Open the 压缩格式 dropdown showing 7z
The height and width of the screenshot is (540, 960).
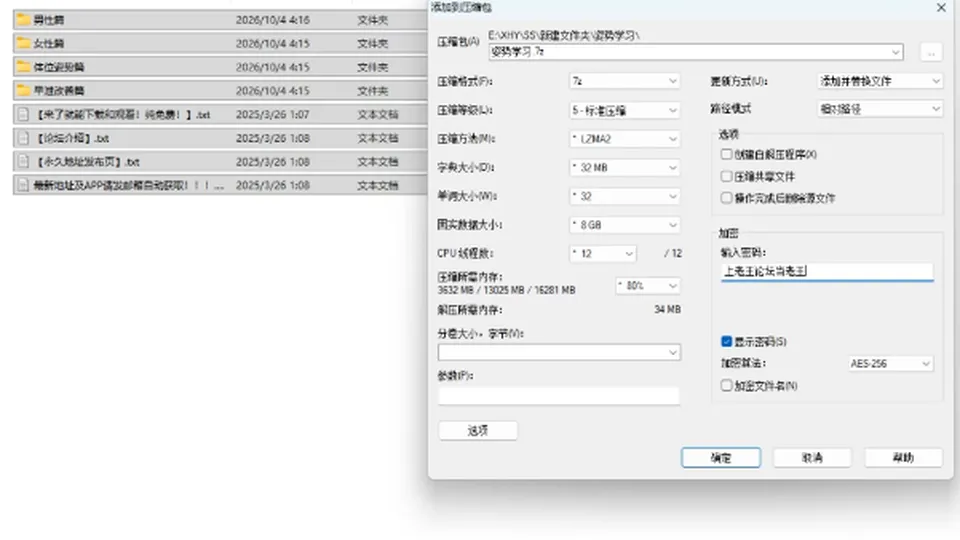pyautogui.click(x=624, y=81)
